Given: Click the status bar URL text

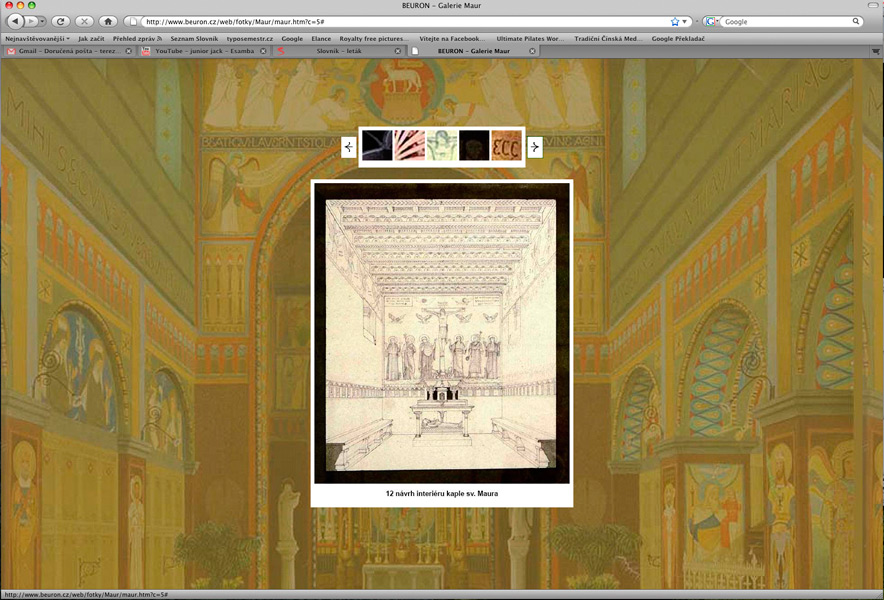Looking at the screenshot, I should tap(86, 595).
